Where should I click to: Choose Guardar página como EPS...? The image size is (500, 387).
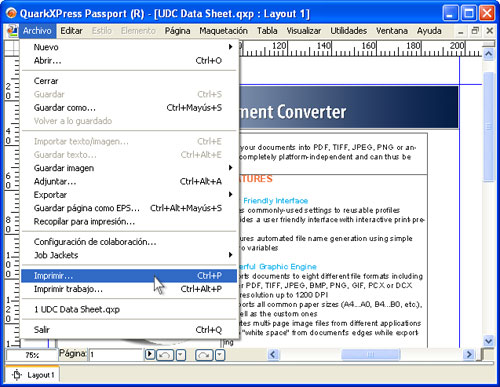point(129,208)
